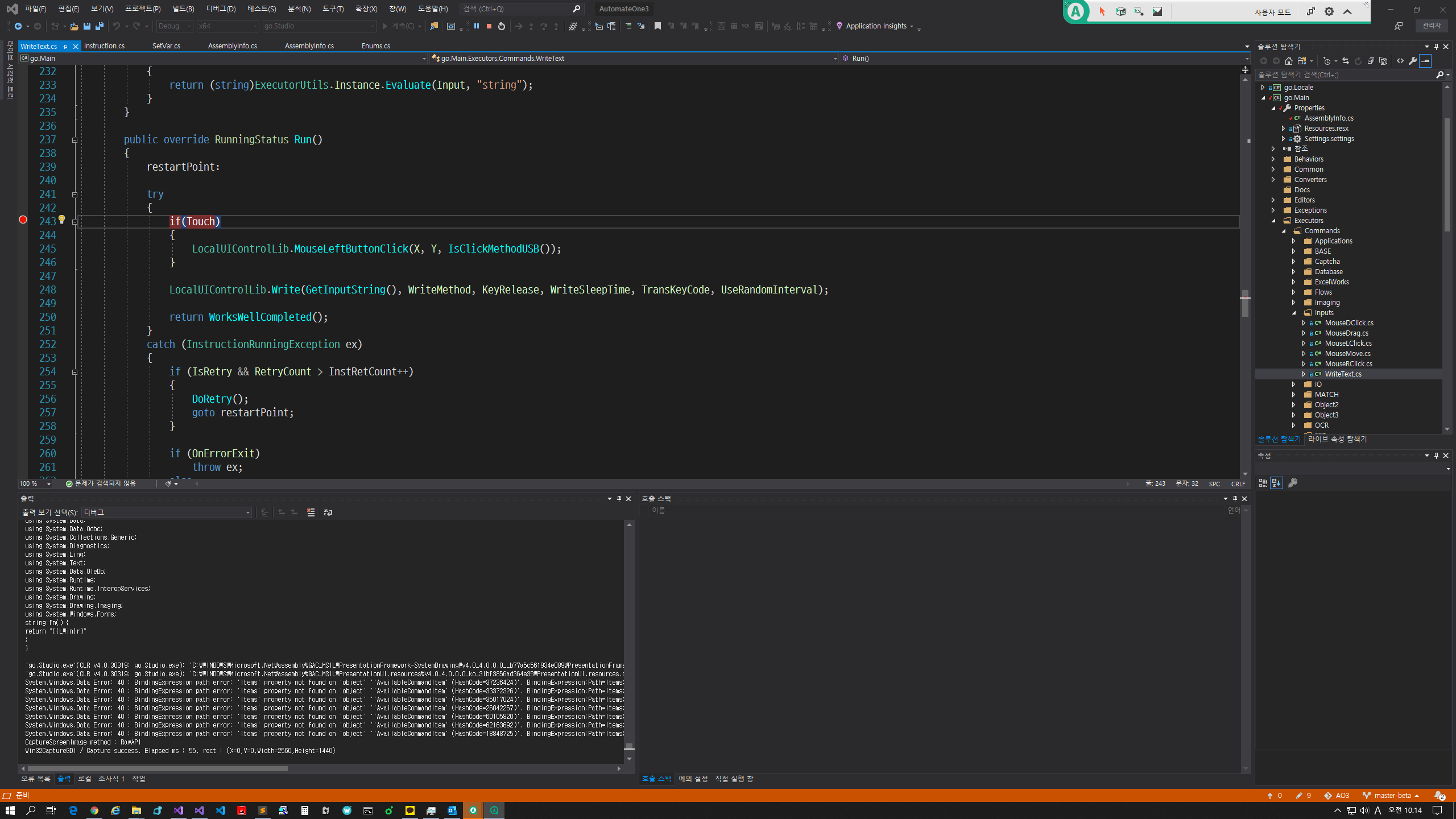
Task: Pause debugging with the Break All icon
Action: pyautogui.click(x=477, y=26)
